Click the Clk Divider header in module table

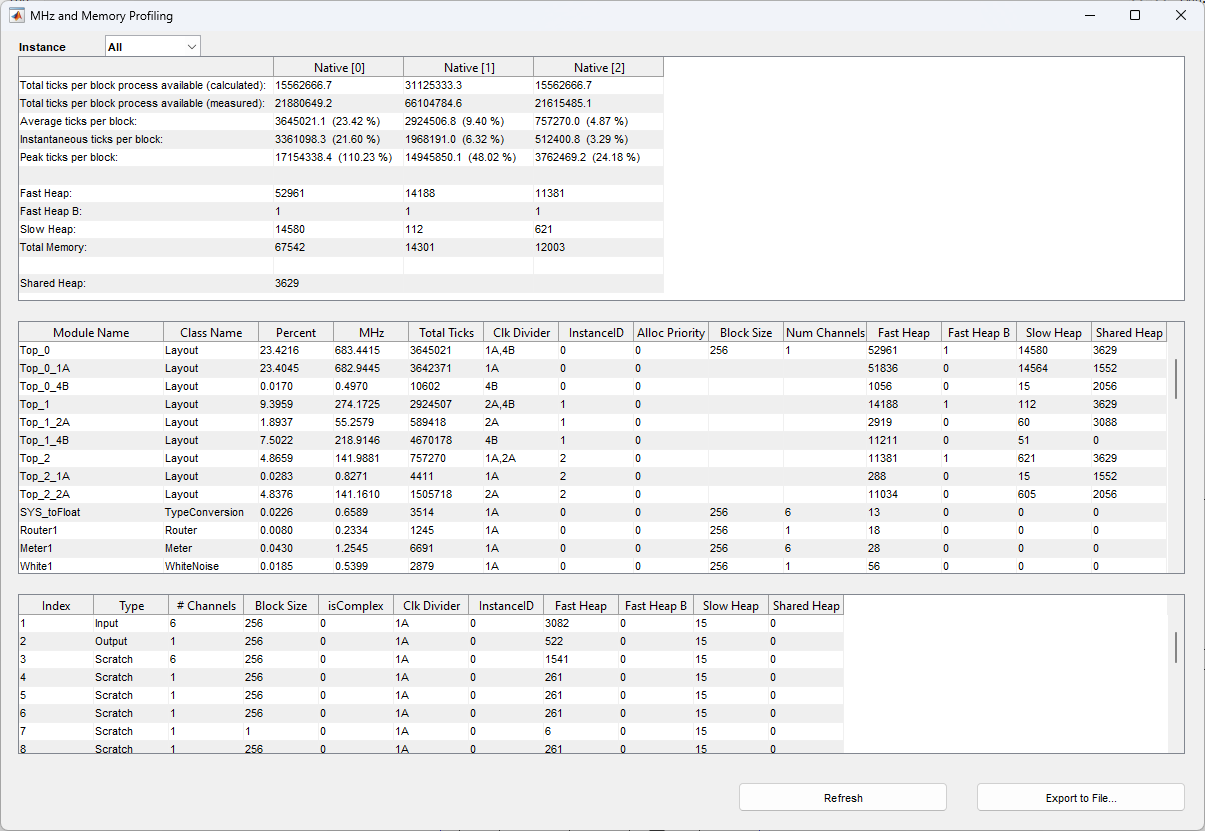click(518, 333)
